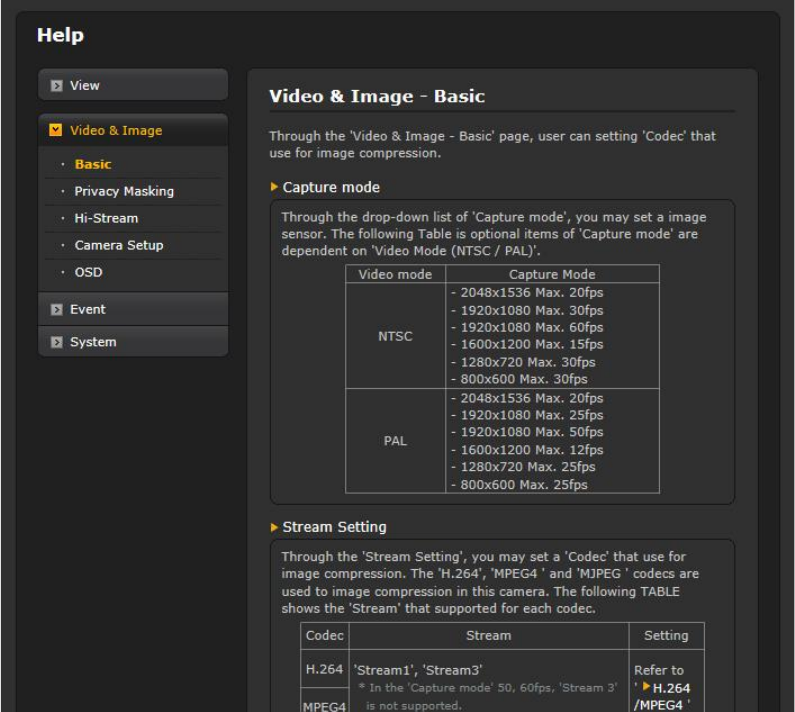795x712 pixels.
Task: Expand the View section in sidebar
Action: [85, 86]
